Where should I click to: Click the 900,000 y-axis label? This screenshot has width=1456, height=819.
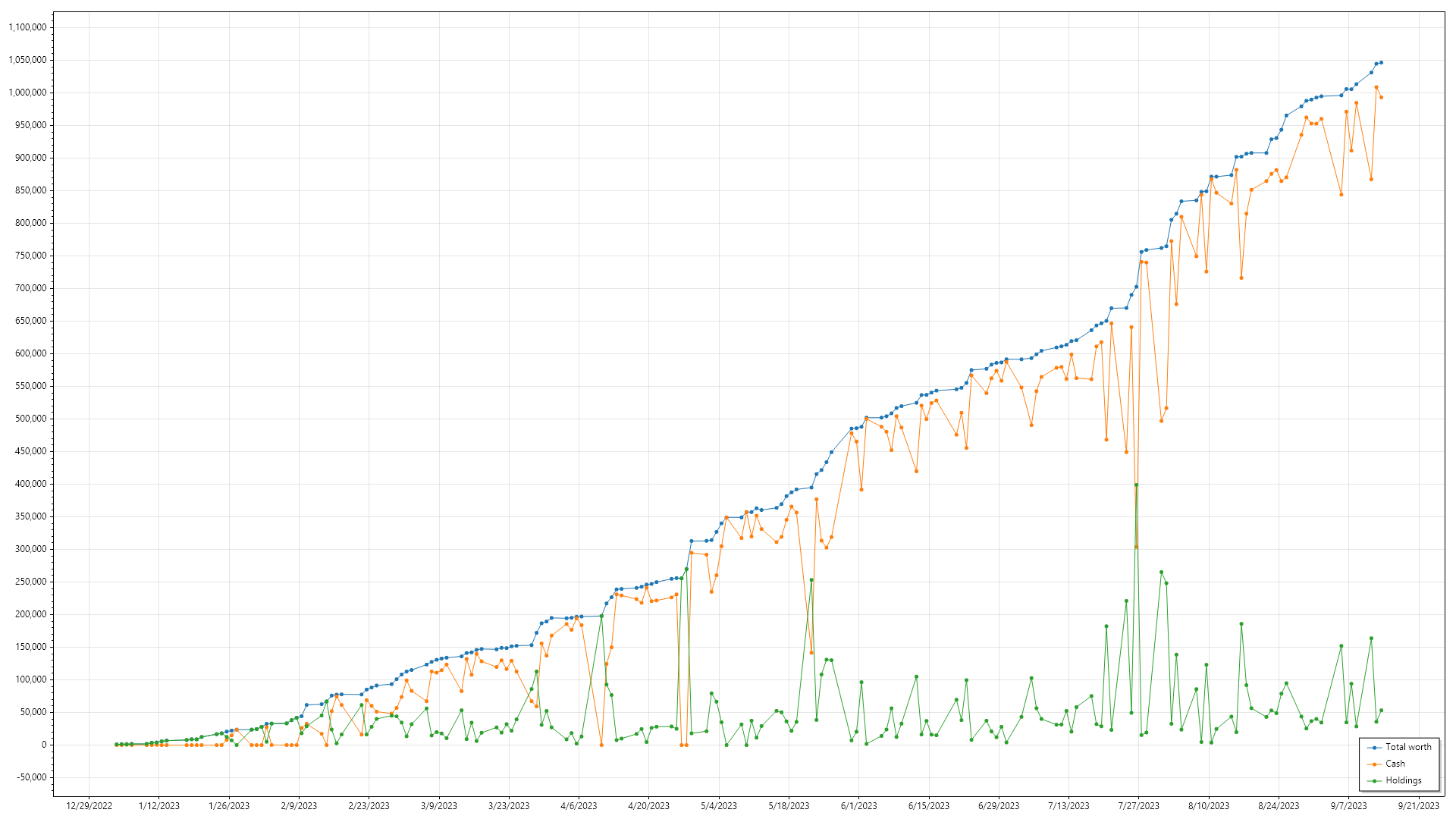pos(31,158)
